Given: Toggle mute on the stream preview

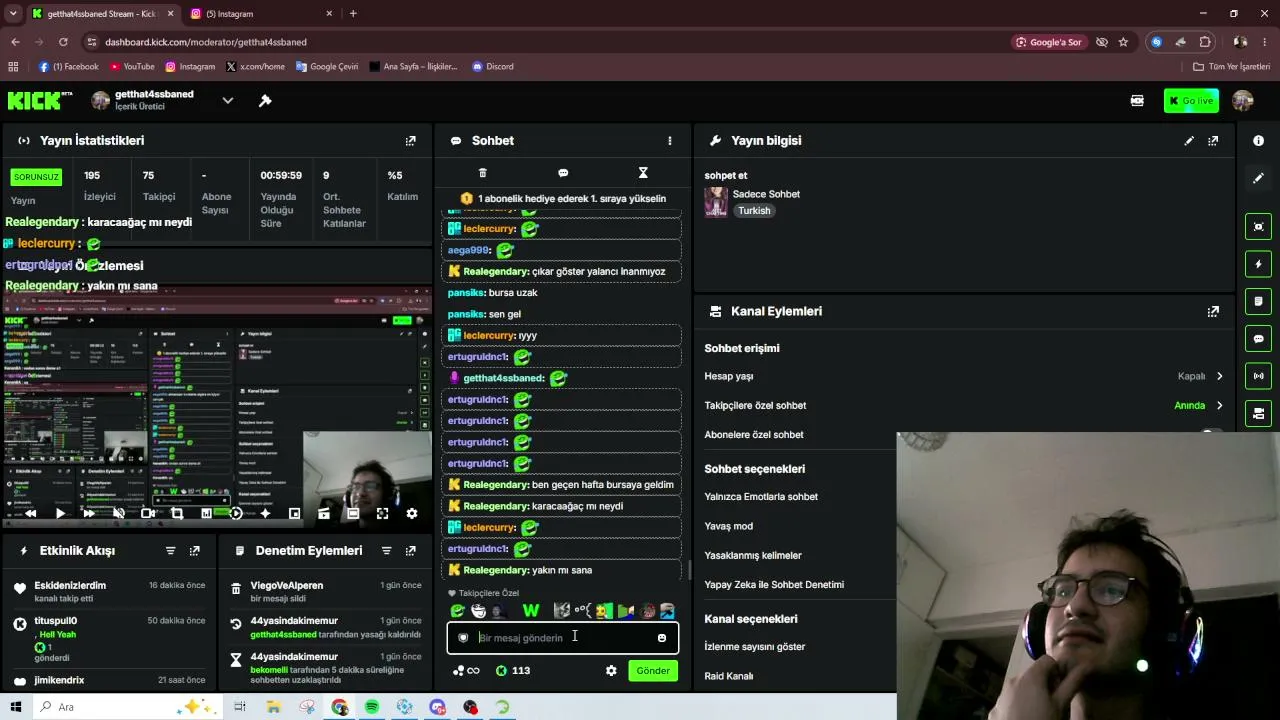Looking at the screenshot, I should [118, 513].
